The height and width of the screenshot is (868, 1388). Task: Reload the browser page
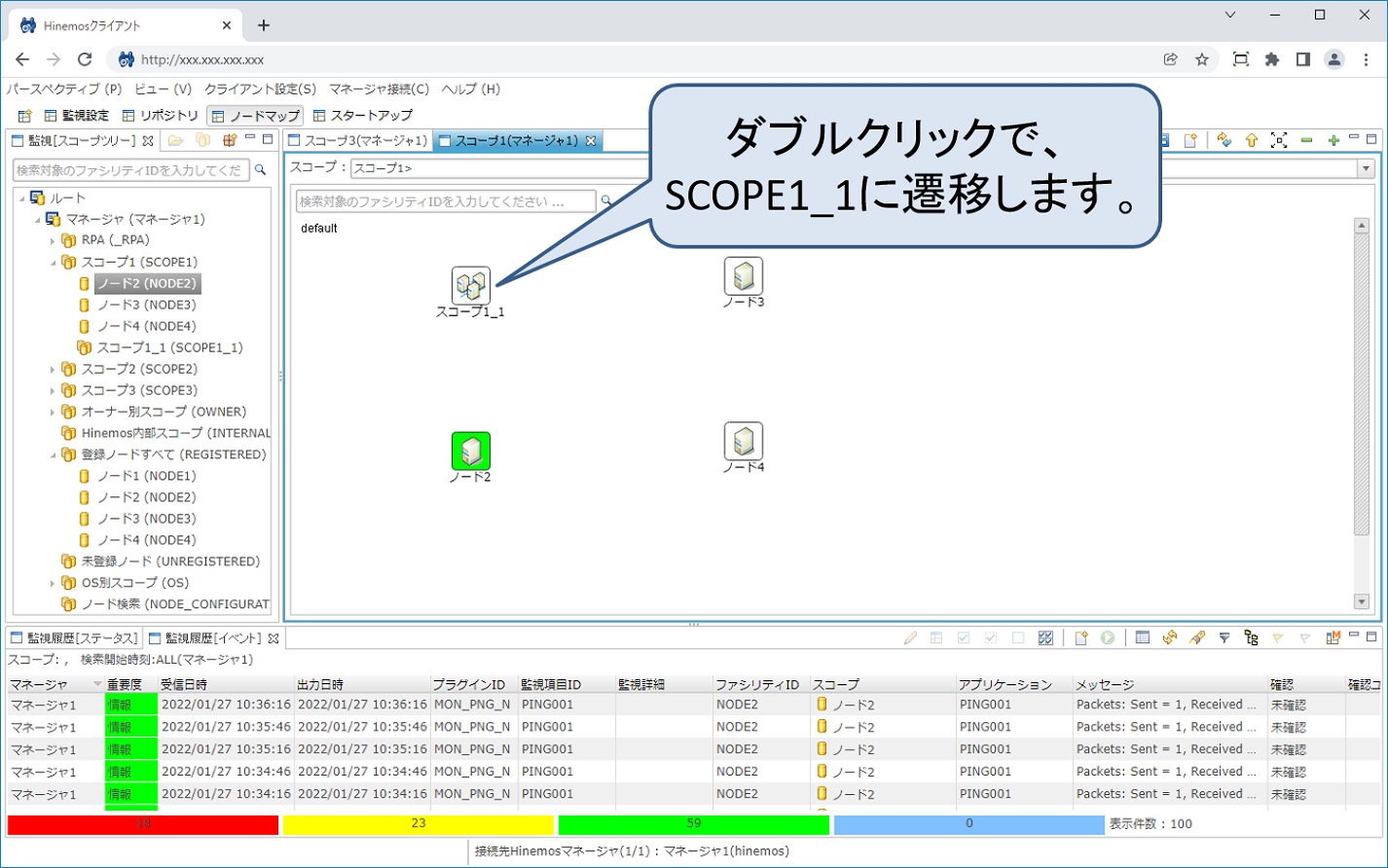pyautogui.click(x=85, y=59)
